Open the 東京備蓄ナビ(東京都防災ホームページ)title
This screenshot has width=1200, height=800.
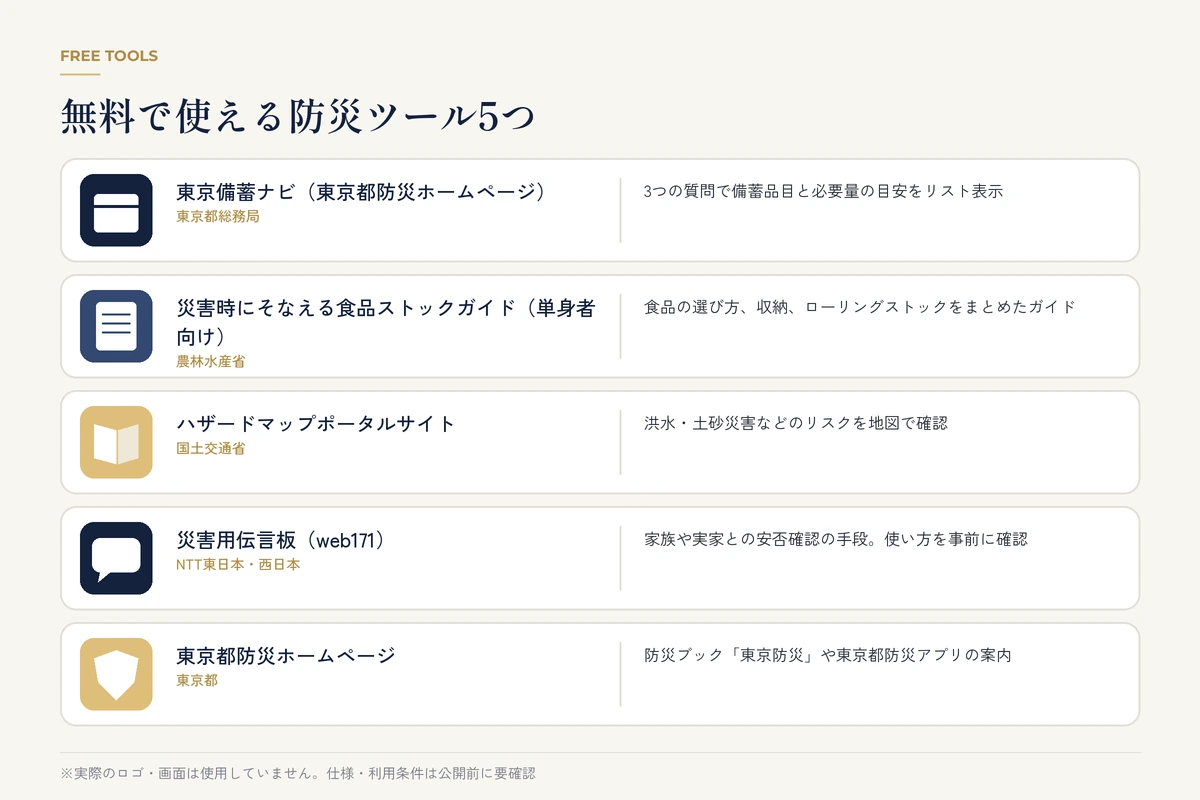[x=361, y=192]
